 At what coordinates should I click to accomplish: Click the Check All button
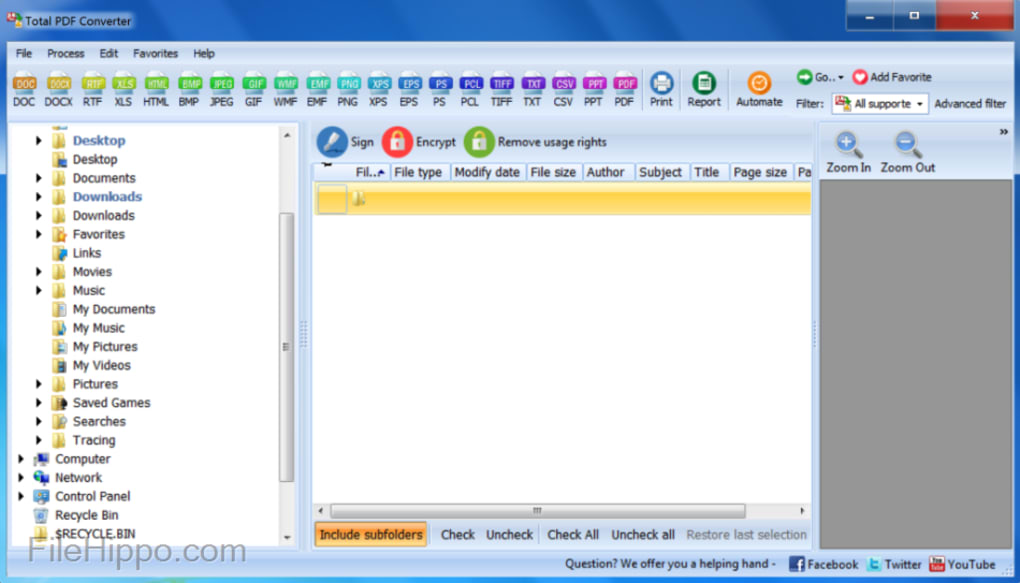572,534
